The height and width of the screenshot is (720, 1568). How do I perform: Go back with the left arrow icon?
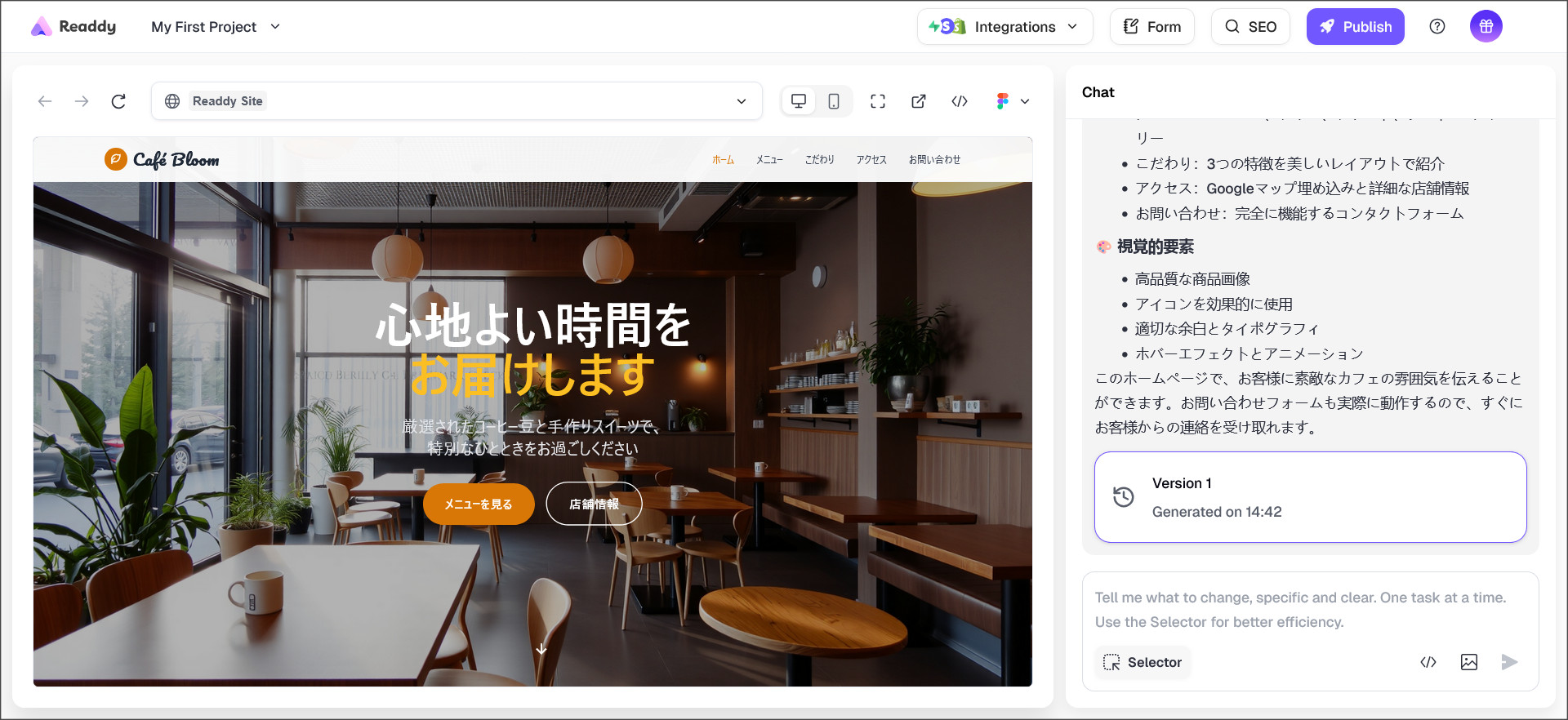pyautogui.click(x=45, y=101)
